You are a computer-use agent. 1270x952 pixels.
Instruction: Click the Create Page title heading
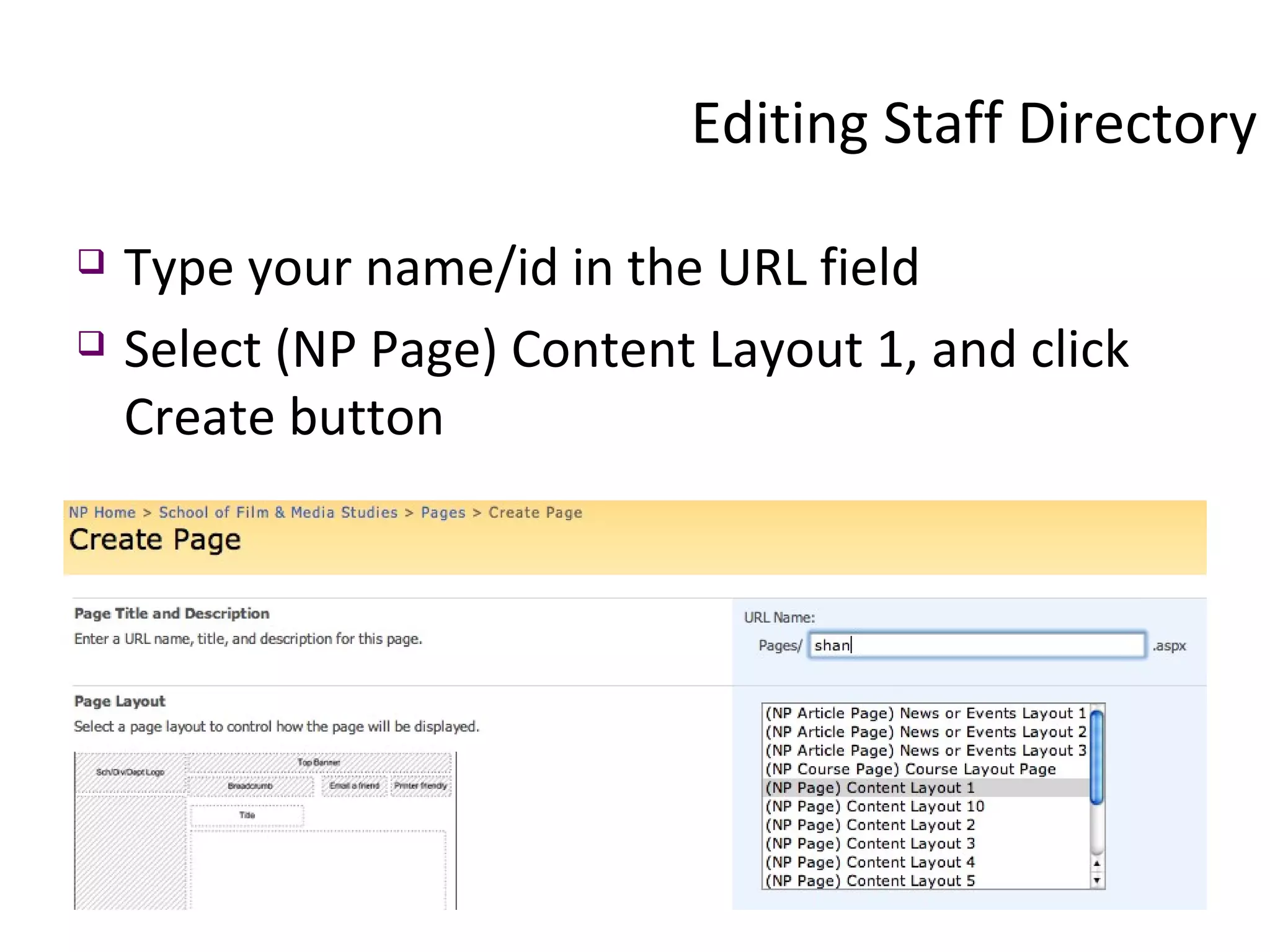click(x=155, y=540)
